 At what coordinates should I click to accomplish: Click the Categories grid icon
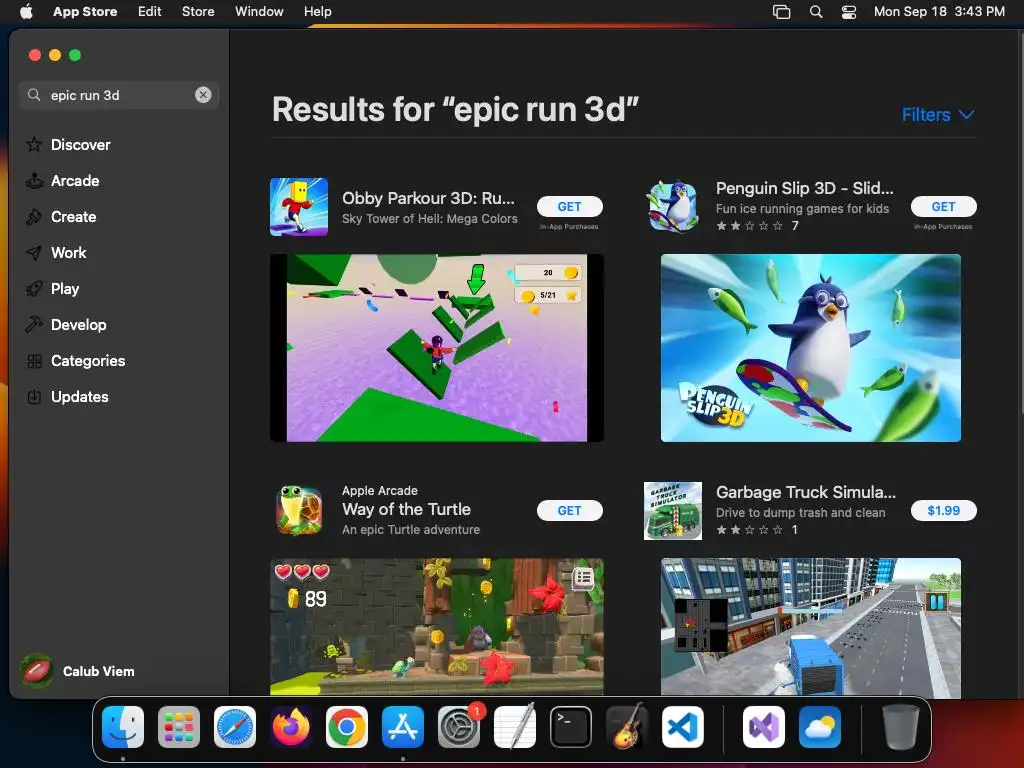pos(34,360)
